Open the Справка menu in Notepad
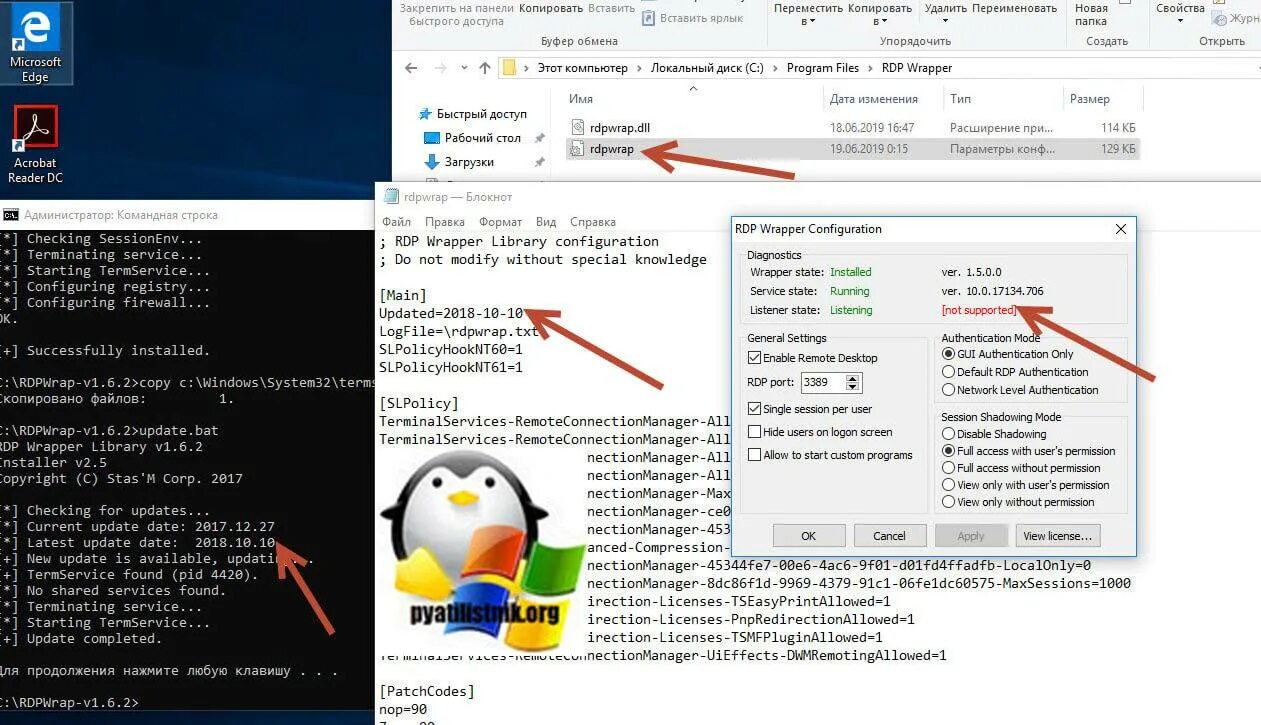This screenshot has width=1261, height=725. [x=592, y=222]
